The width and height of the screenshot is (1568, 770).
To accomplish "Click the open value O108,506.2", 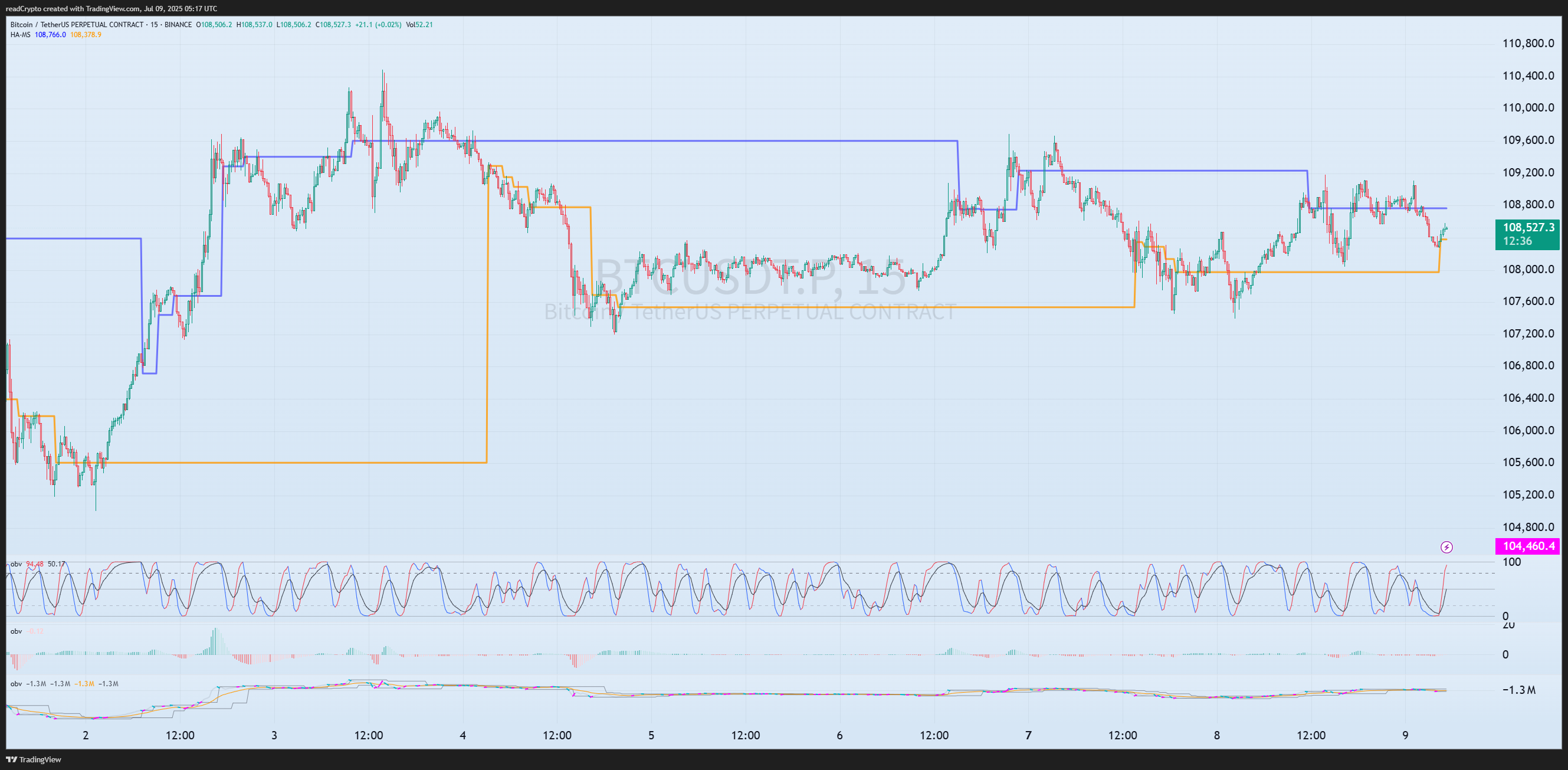I will (214, 25).
